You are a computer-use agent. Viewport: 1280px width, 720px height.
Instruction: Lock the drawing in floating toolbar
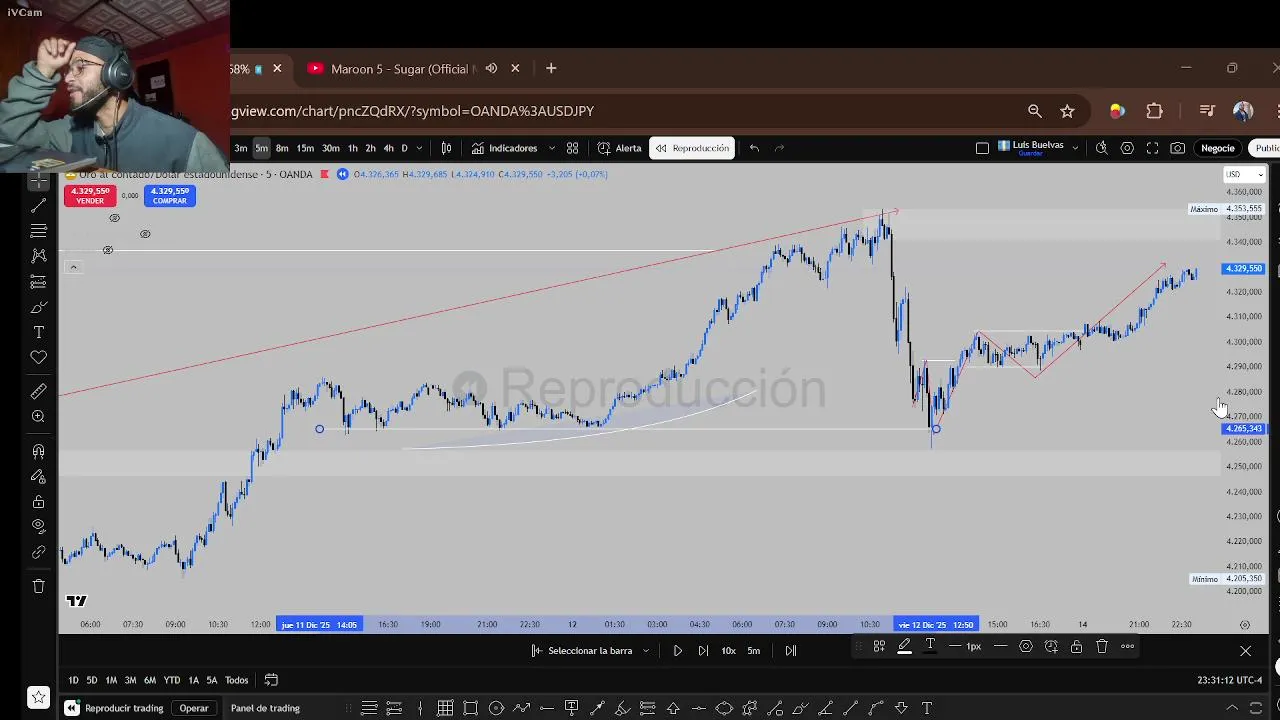pyautogui.click(x=1076, y=646)
